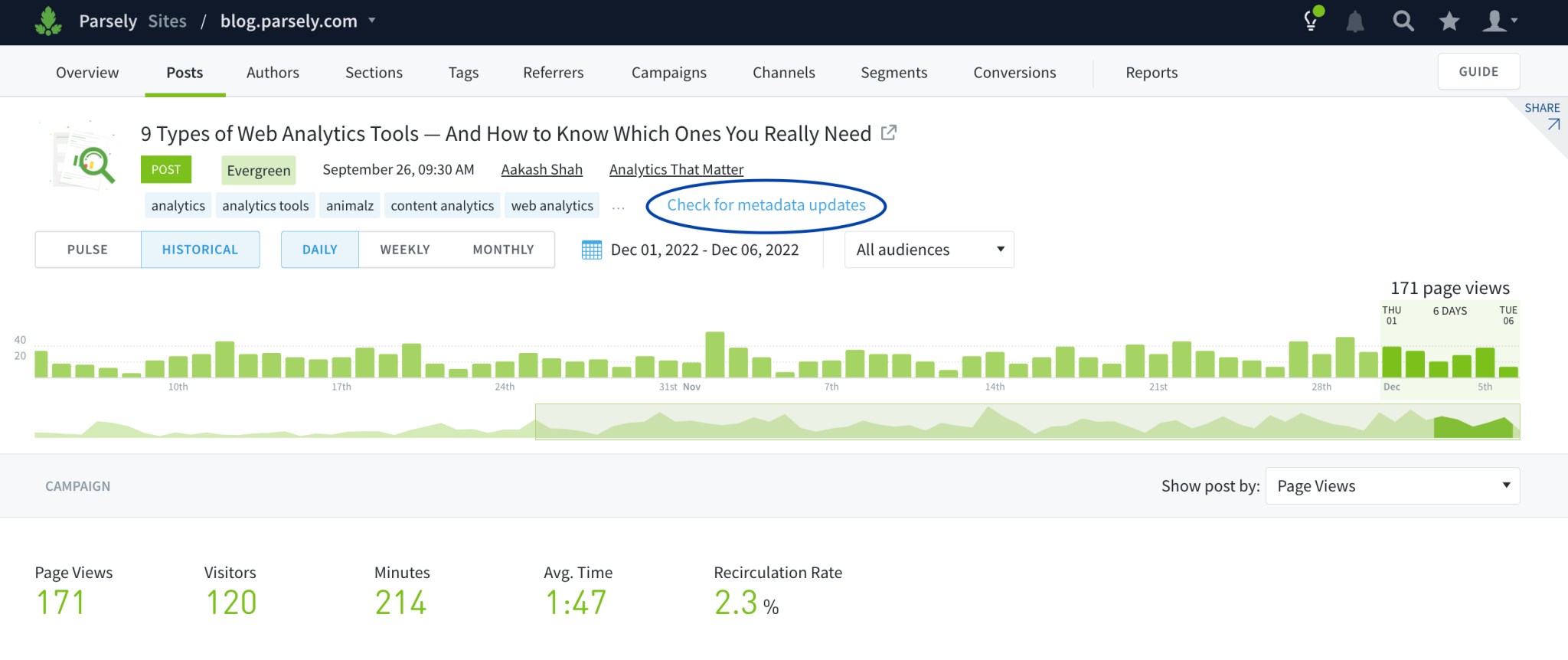Select the analytics tools tag
Viewport: 1568px width, 660px height.
(x=266, y=205)
